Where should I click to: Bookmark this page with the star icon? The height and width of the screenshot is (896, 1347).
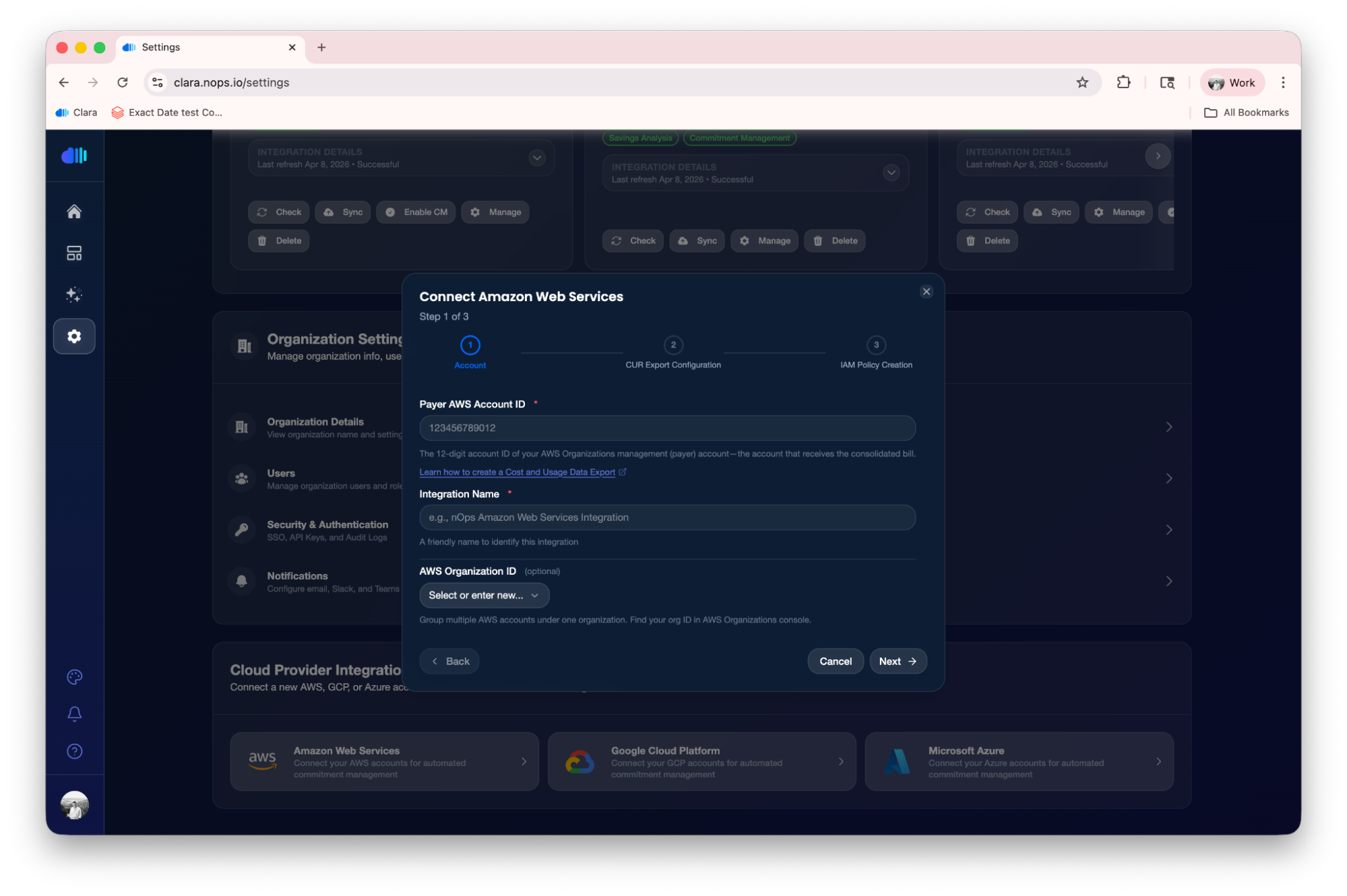pyautogui.click(x=1082, y=82)
